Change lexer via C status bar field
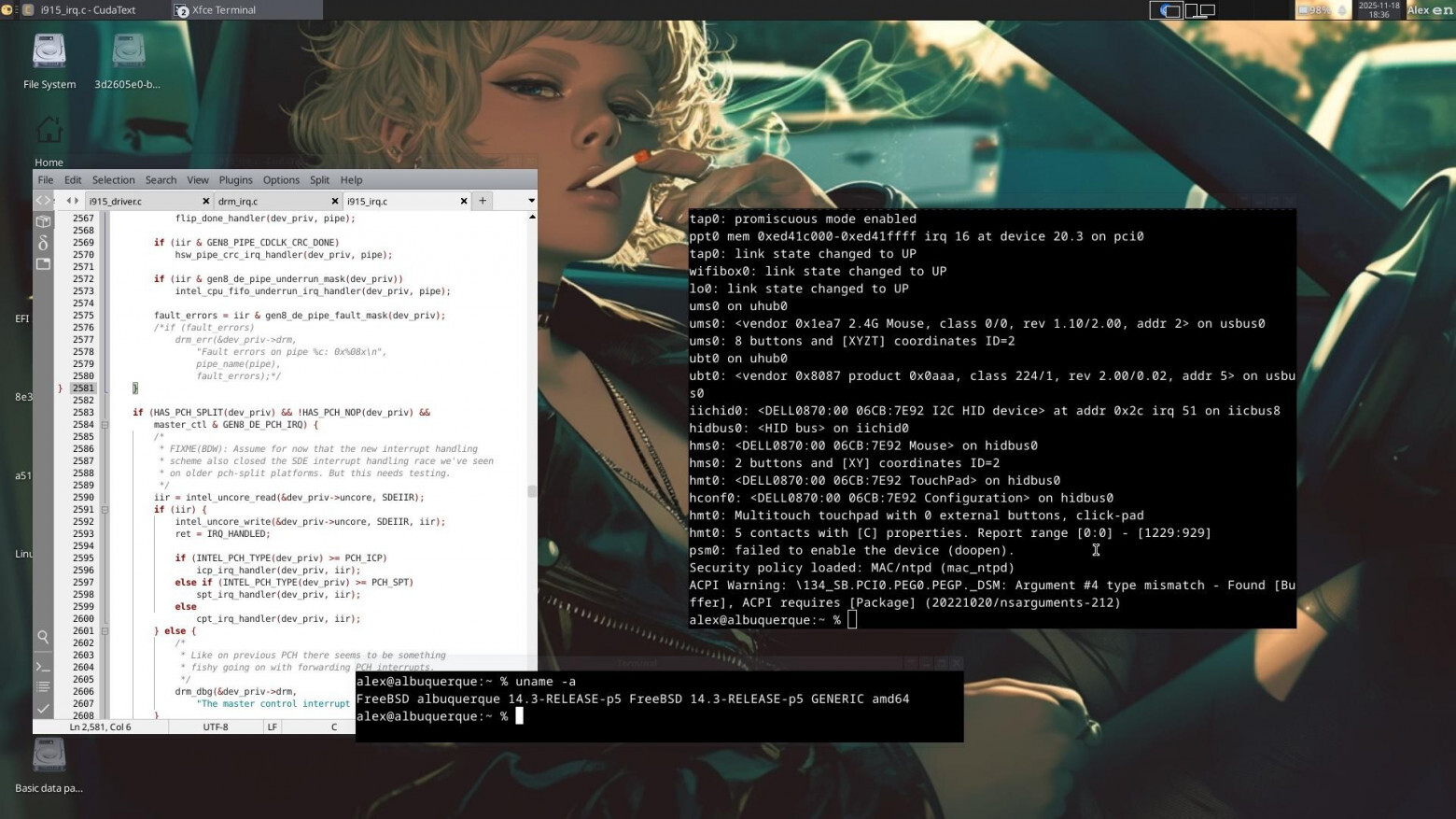Screen dimensions: 1456x819 [333, 727]
